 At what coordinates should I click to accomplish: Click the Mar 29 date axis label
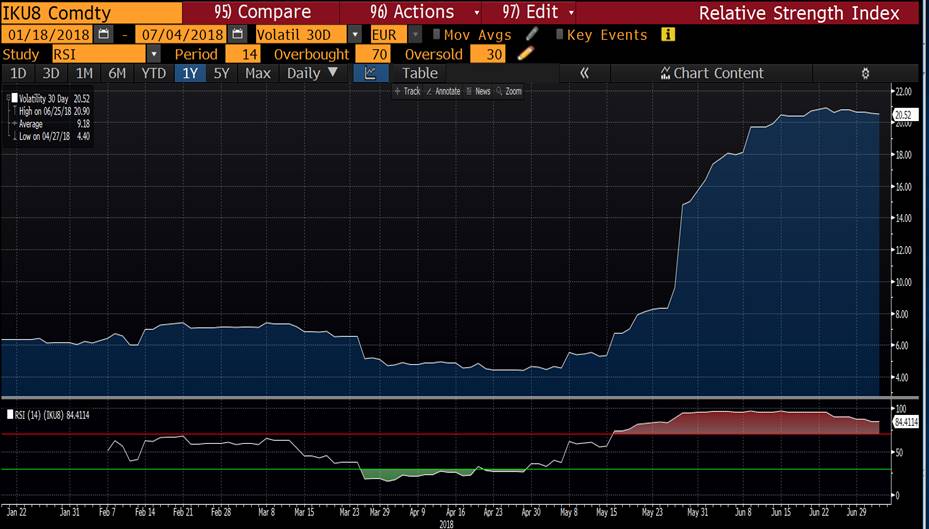[379, 512]
